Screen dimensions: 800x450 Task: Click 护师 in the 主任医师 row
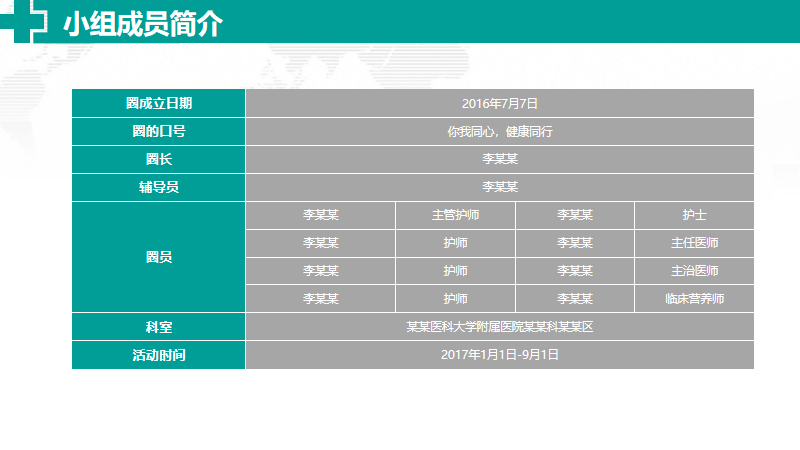point(455,243)
